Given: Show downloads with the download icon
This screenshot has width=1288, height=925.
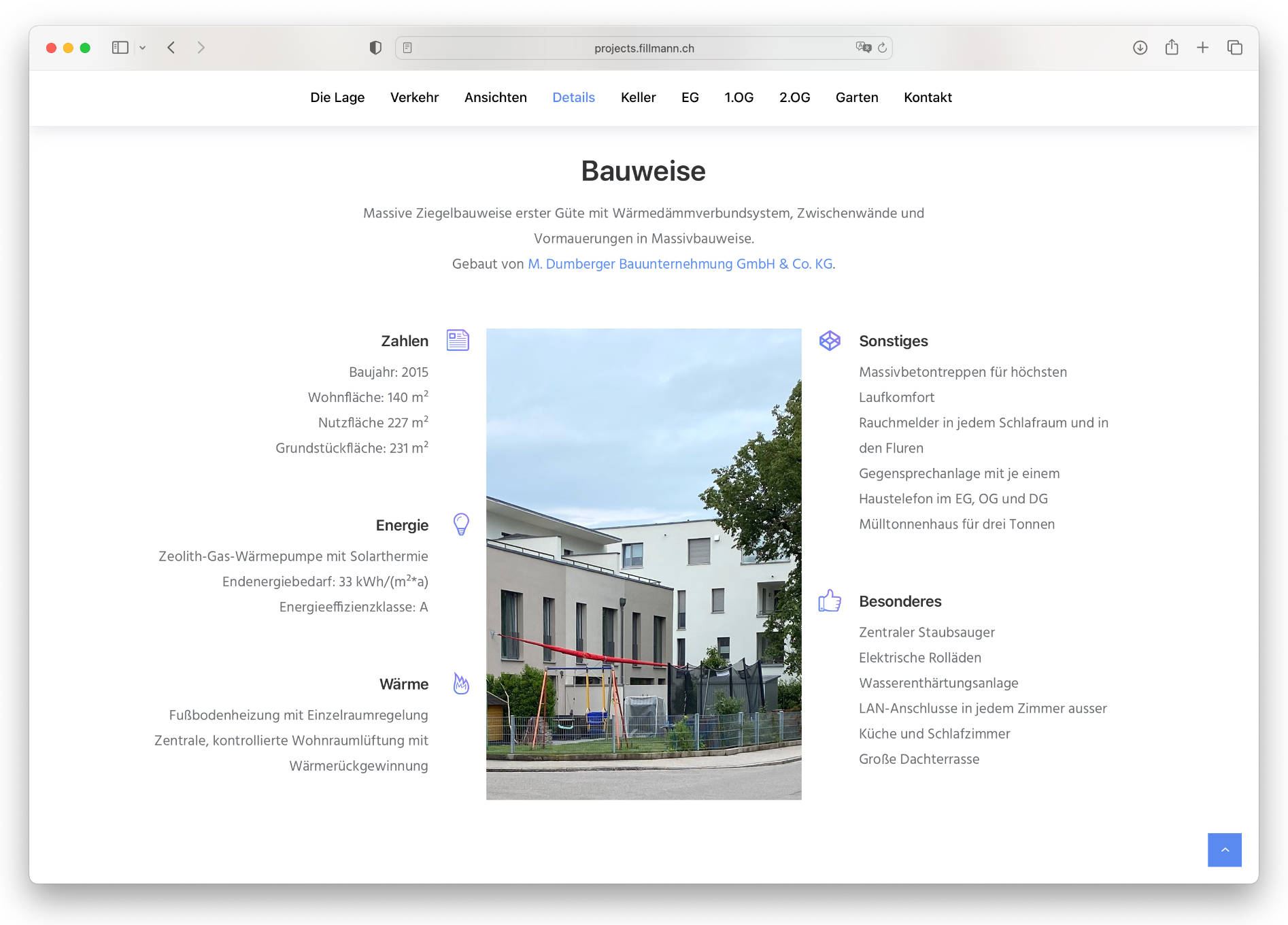Looking at the screenshot, I should click(1140, 48).
